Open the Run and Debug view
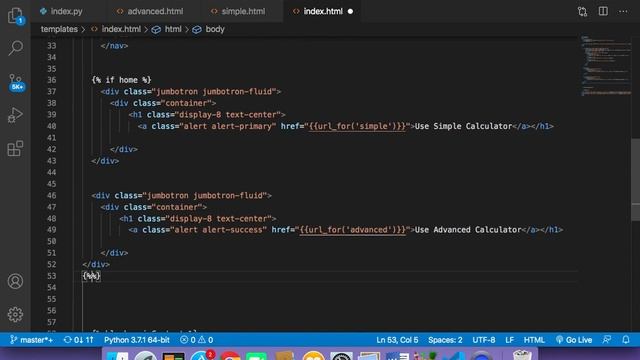The height and width of the screenshot is (360, 640). (x=15, y=115)
